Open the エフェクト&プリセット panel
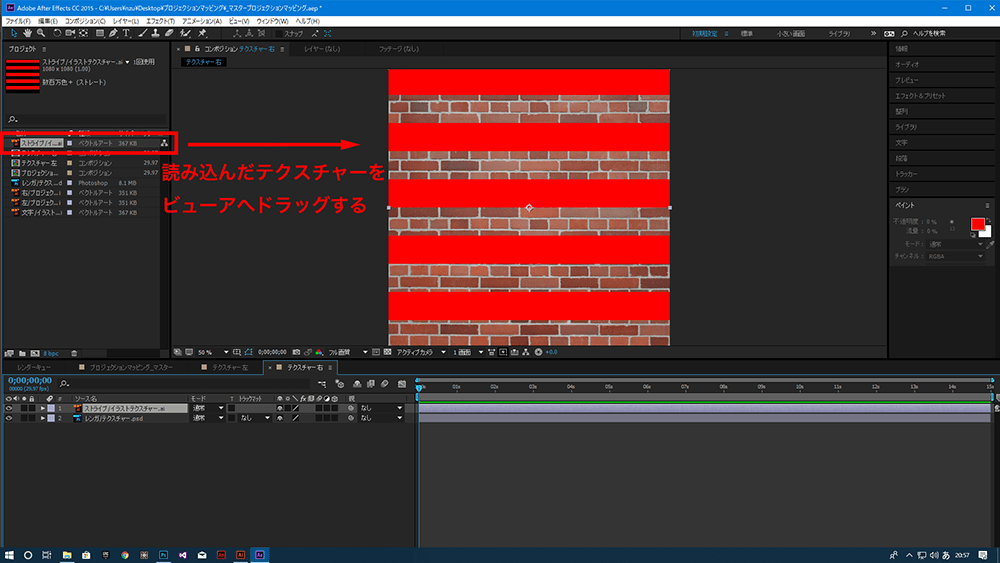Viewport: 1000px width, 563px height. click(x=919, y=96)
